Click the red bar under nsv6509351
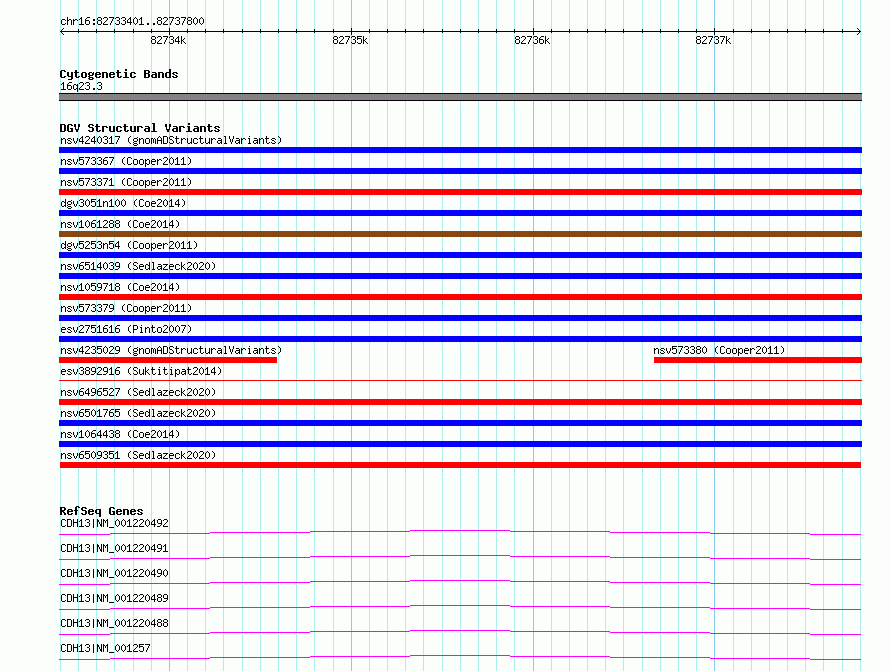Image resolution: width=890 pixels, height=671 pixels. pyautogui.click(x=460, y=465)
